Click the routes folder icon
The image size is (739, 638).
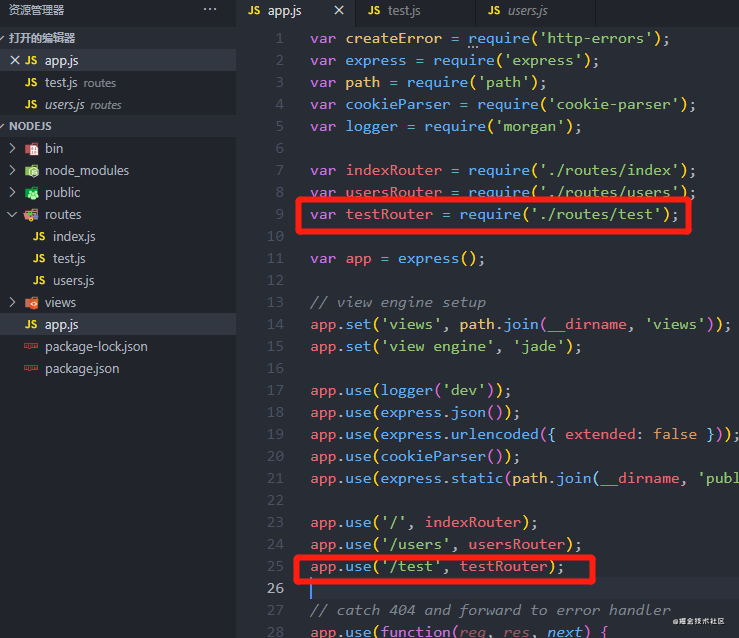click(x=32, y=215)
